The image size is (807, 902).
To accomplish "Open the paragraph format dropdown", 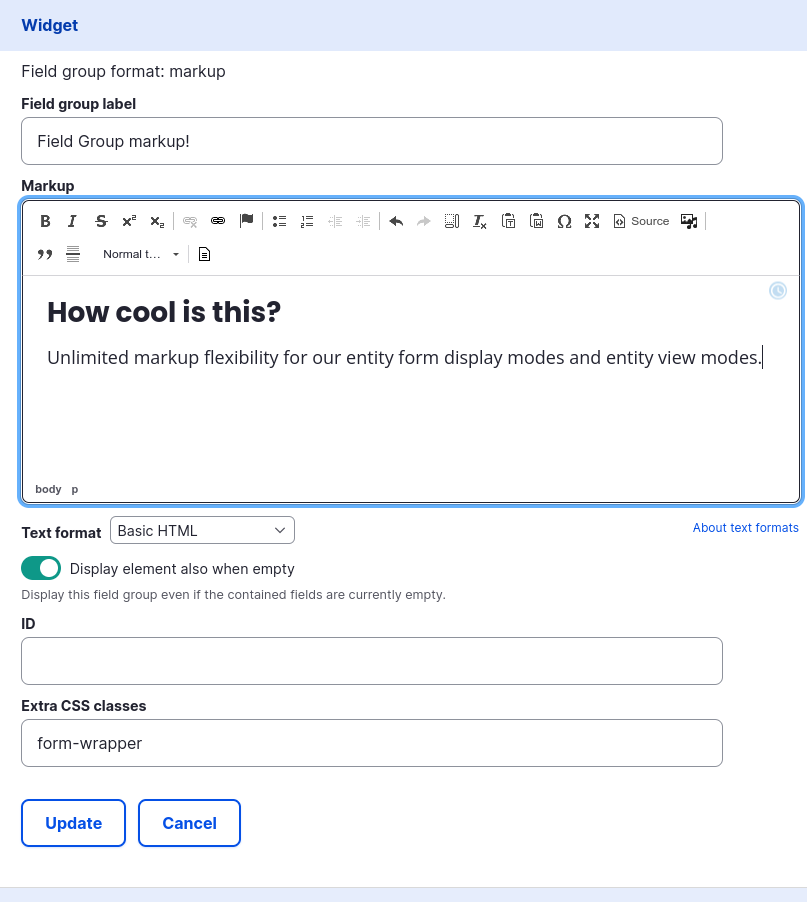I will click(x=140, y=254).
